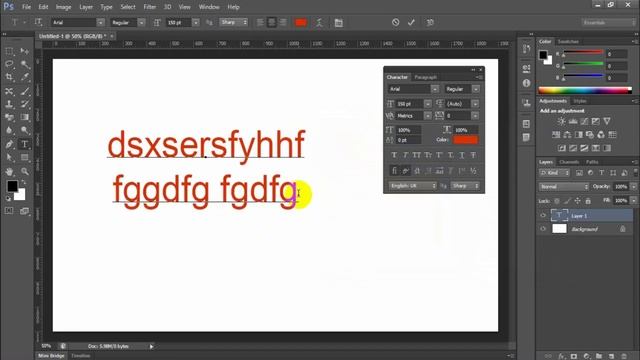
Task: Switch to the Swatches tab
Action: 568,42
